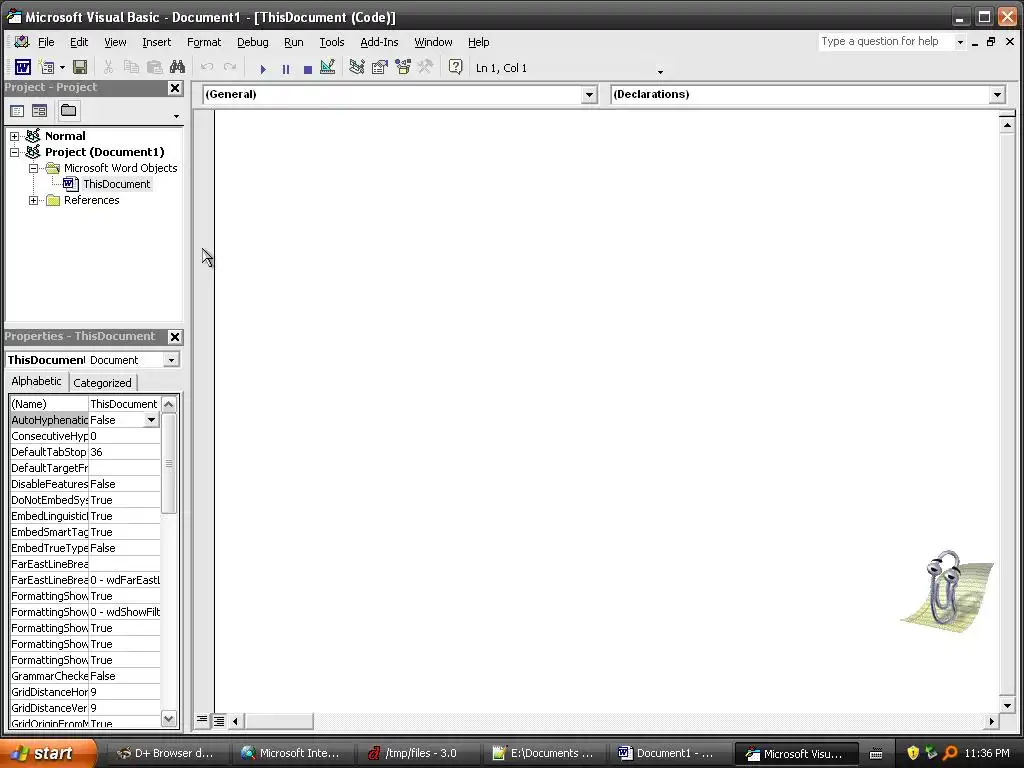Screen dimensions: 1024x768
Task: Click the Break pause icon
Action: pos(285,69)
